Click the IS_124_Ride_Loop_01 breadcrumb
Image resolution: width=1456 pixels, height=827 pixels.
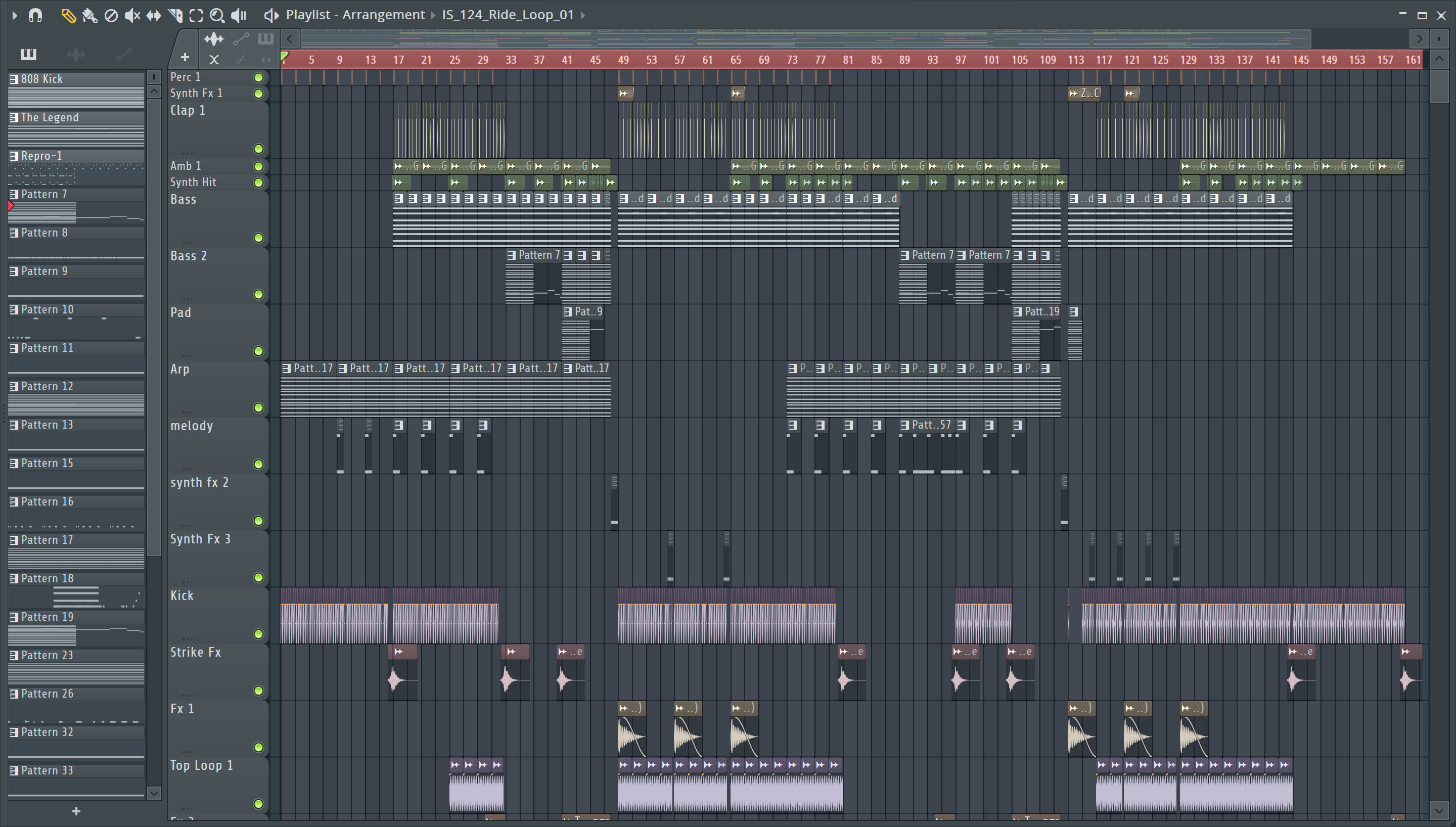(508, 15)
